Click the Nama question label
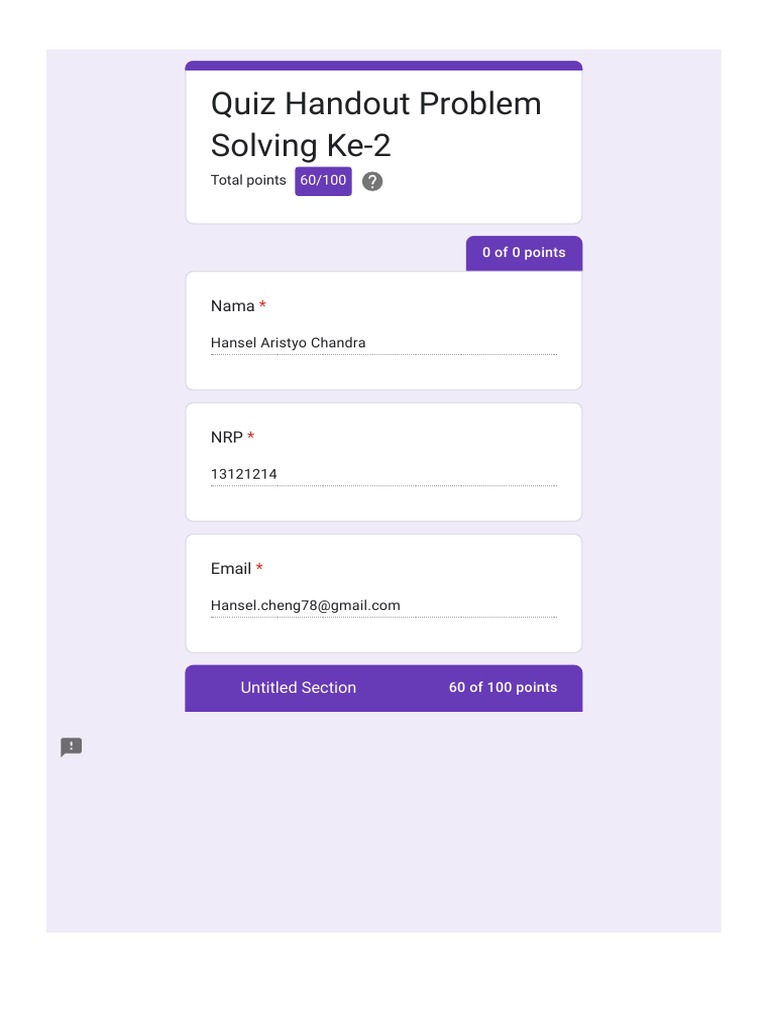 coord(232,306)
